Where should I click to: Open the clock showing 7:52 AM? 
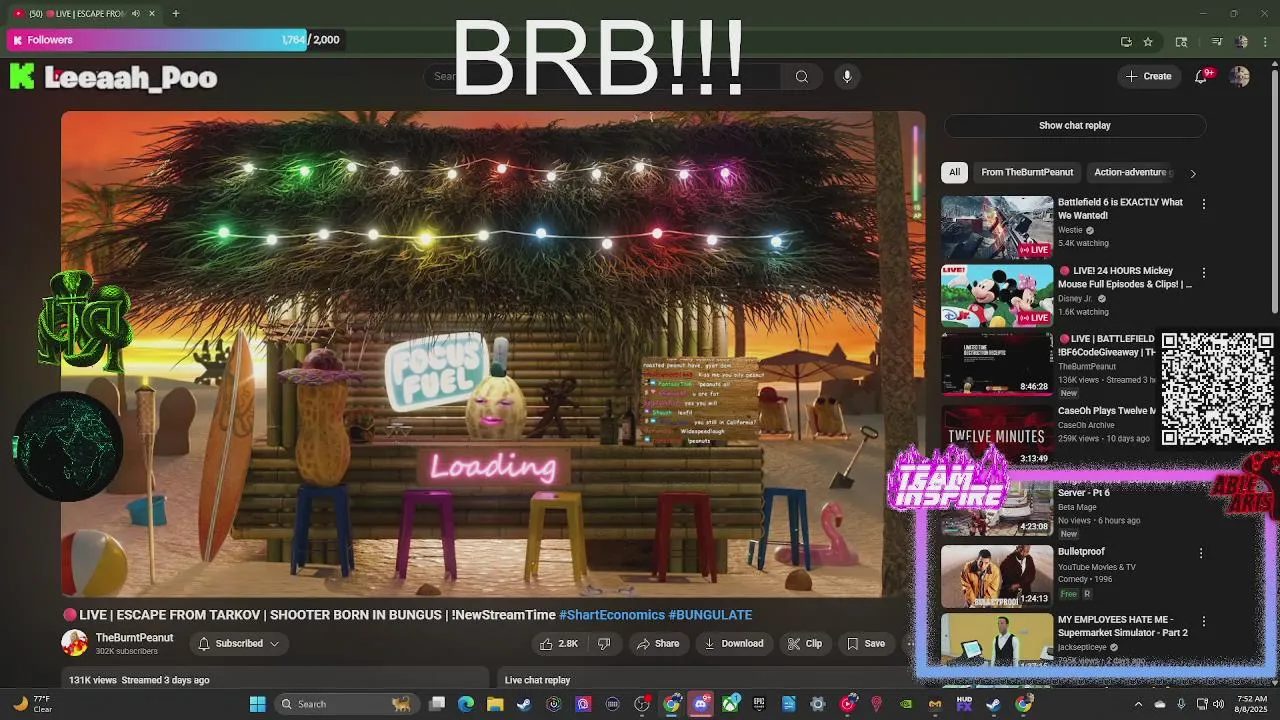click(x=1252, y=704)
